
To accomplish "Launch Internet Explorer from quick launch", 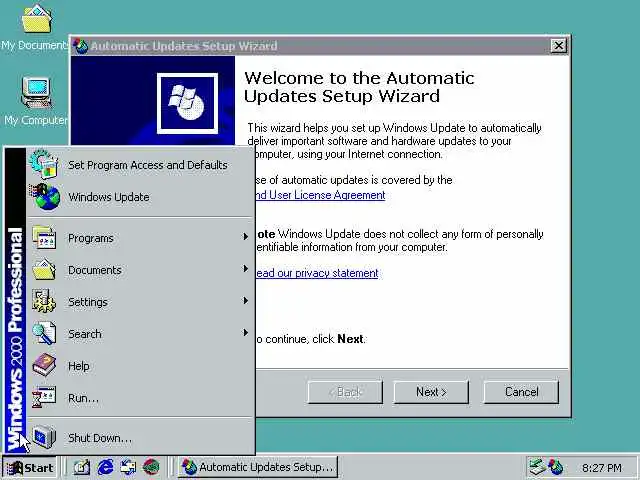I will point(105,467).
